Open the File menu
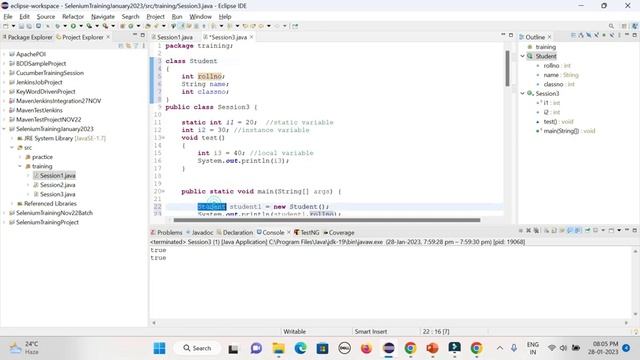640x360 pixels. click(8, 17)
